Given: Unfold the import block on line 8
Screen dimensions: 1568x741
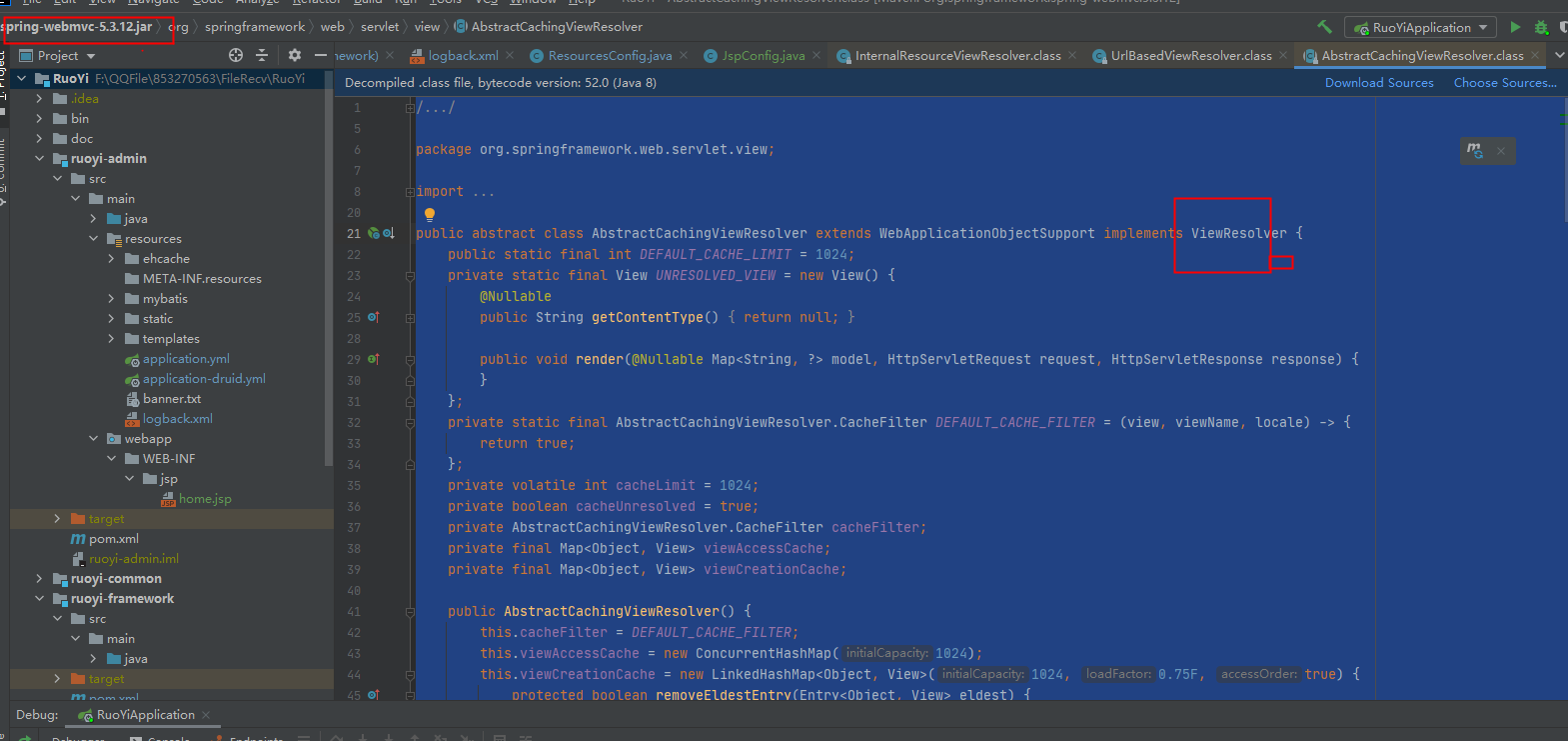Looking at the screenshot, I should click(x=410, y=191).
